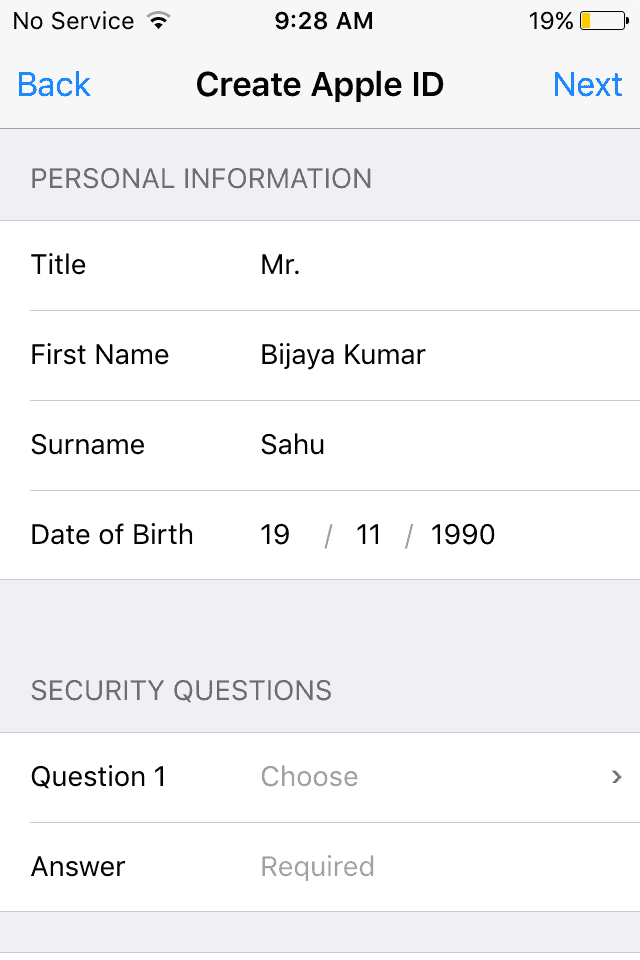
Task: Tap the Date of Birth label
Action: pyautogui.click(x=112, y=534)
